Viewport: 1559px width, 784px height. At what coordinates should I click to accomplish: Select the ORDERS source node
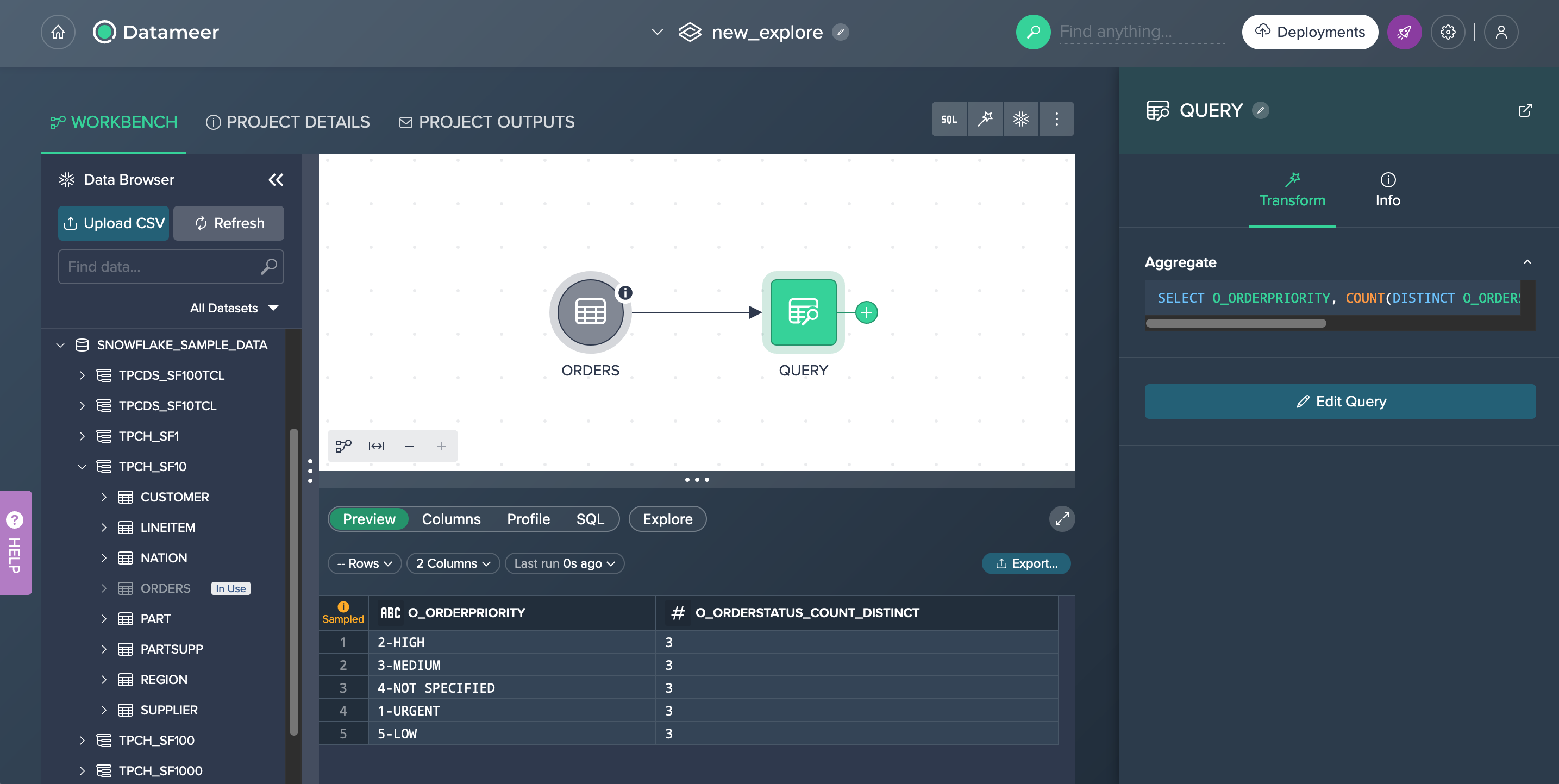click(590, 312)
